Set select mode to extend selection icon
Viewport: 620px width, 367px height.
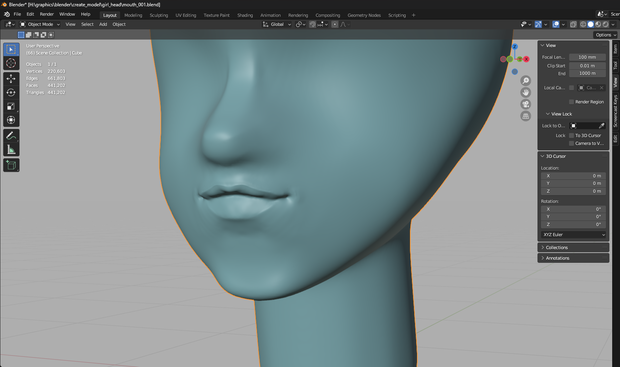tap(28, 35)
